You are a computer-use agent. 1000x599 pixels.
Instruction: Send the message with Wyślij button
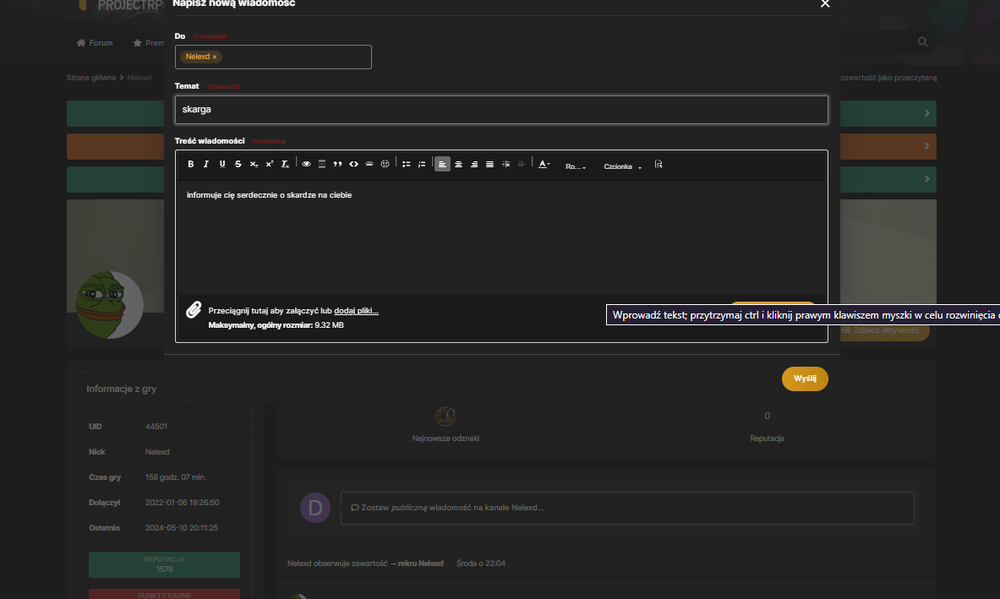click(x=805, y=379)
